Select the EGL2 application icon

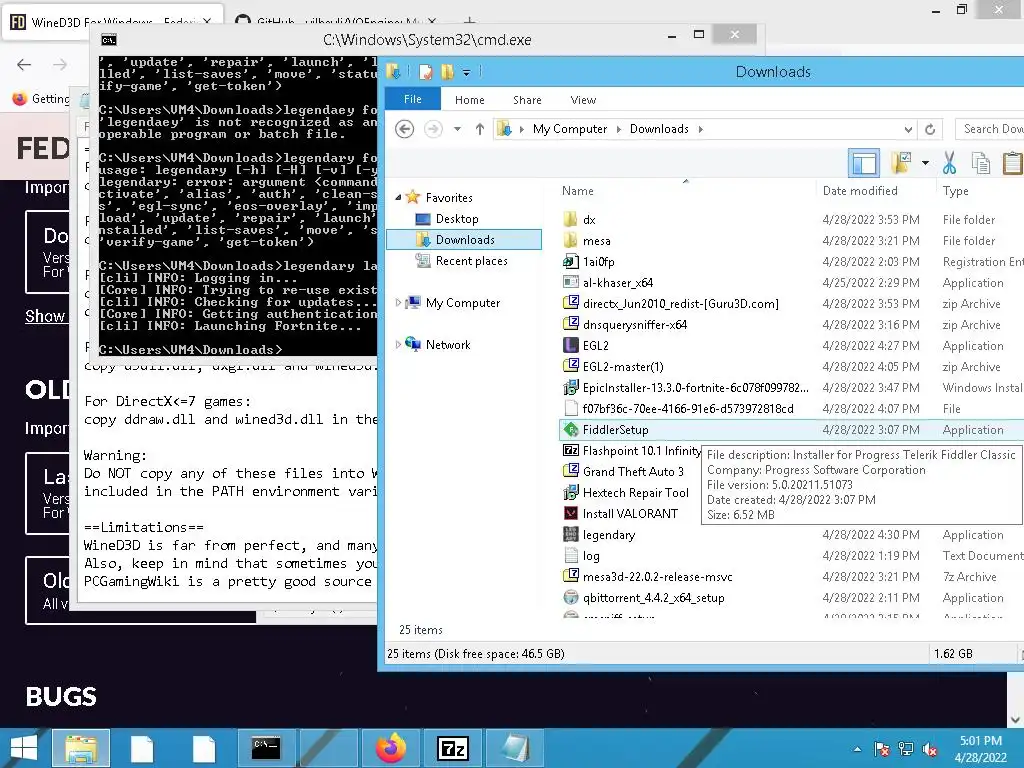[571, 345]
